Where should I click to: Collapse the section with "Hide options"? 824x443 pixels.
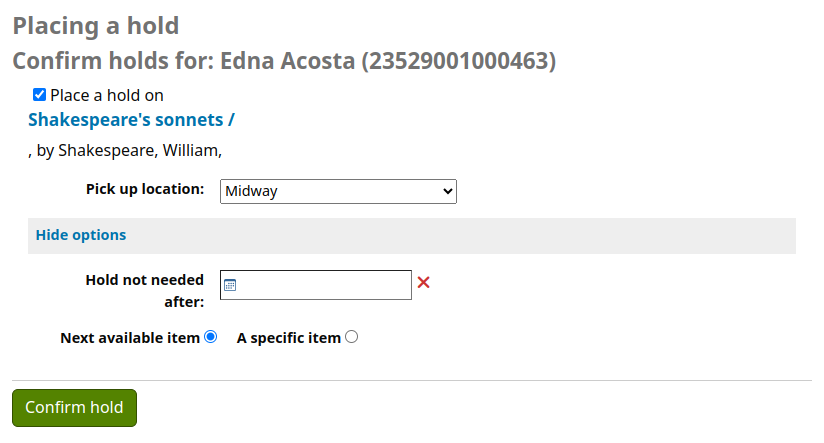pos(81,235)
